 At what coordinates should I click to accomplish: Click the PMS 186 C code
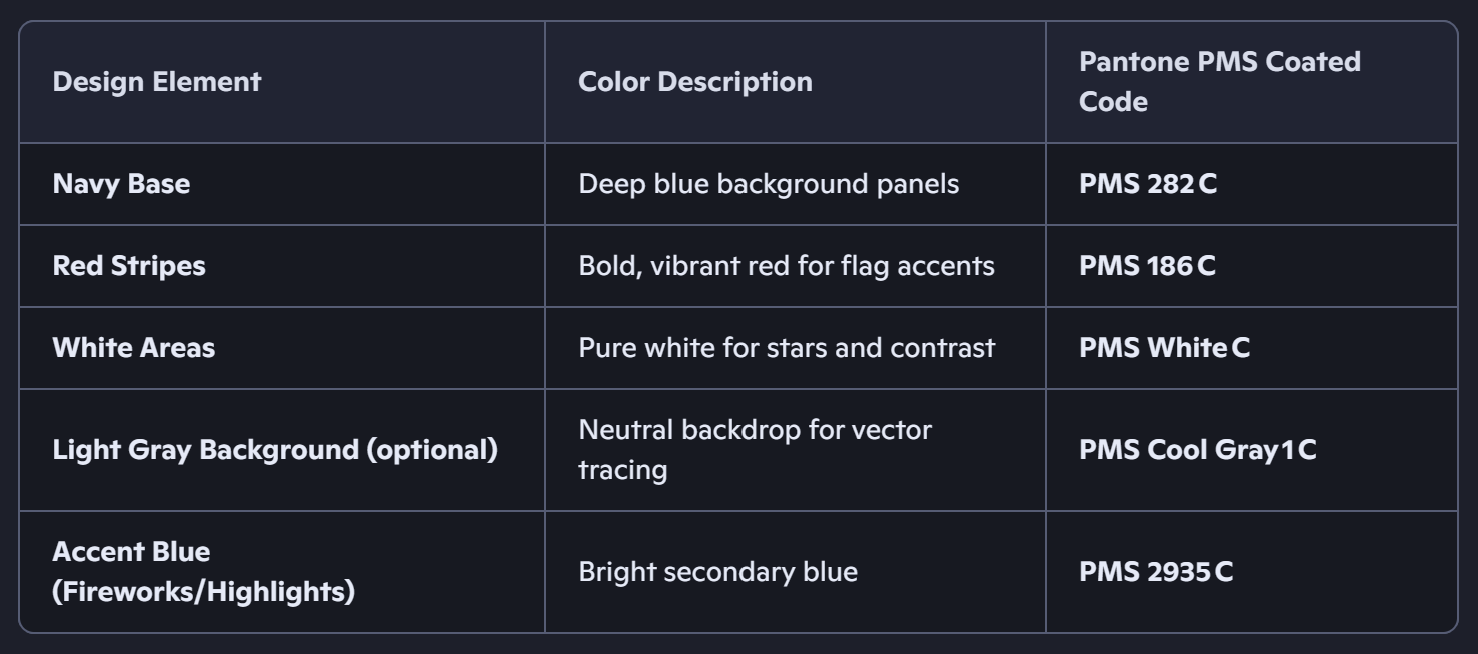1147,266
